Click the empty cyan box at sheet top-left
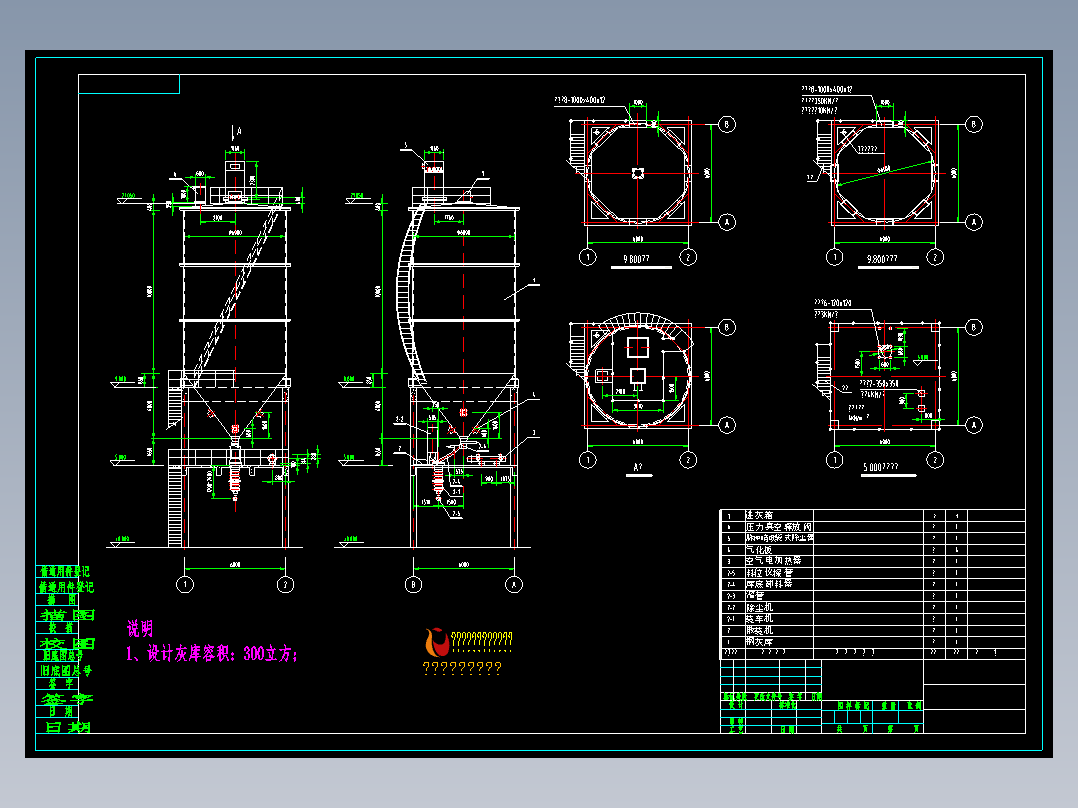 pyautogui.click(x=129, y=84)
